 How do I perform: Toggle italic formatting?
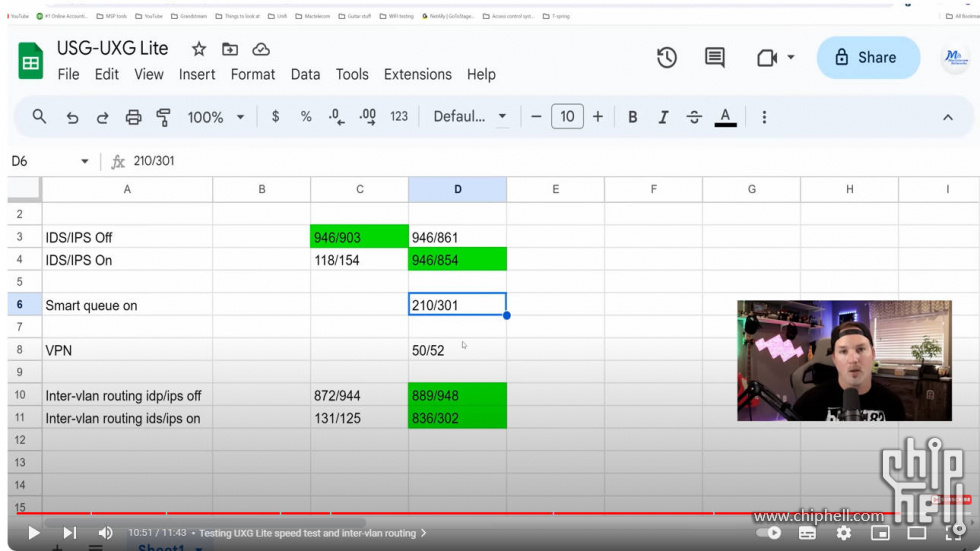(x=663, y=117)
